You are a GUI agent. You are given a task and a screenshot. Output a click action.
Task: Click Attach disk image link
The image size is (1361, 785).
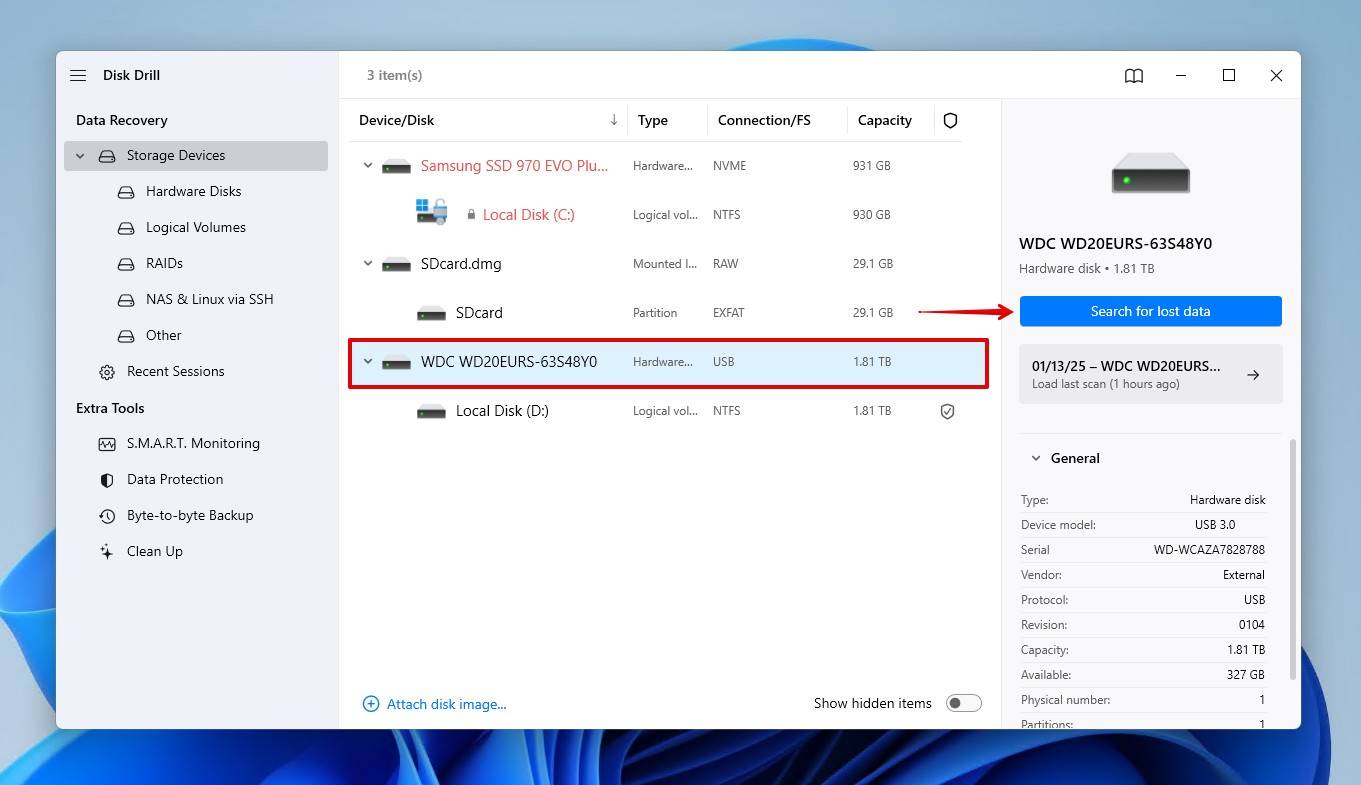click(x=446, y=704)
